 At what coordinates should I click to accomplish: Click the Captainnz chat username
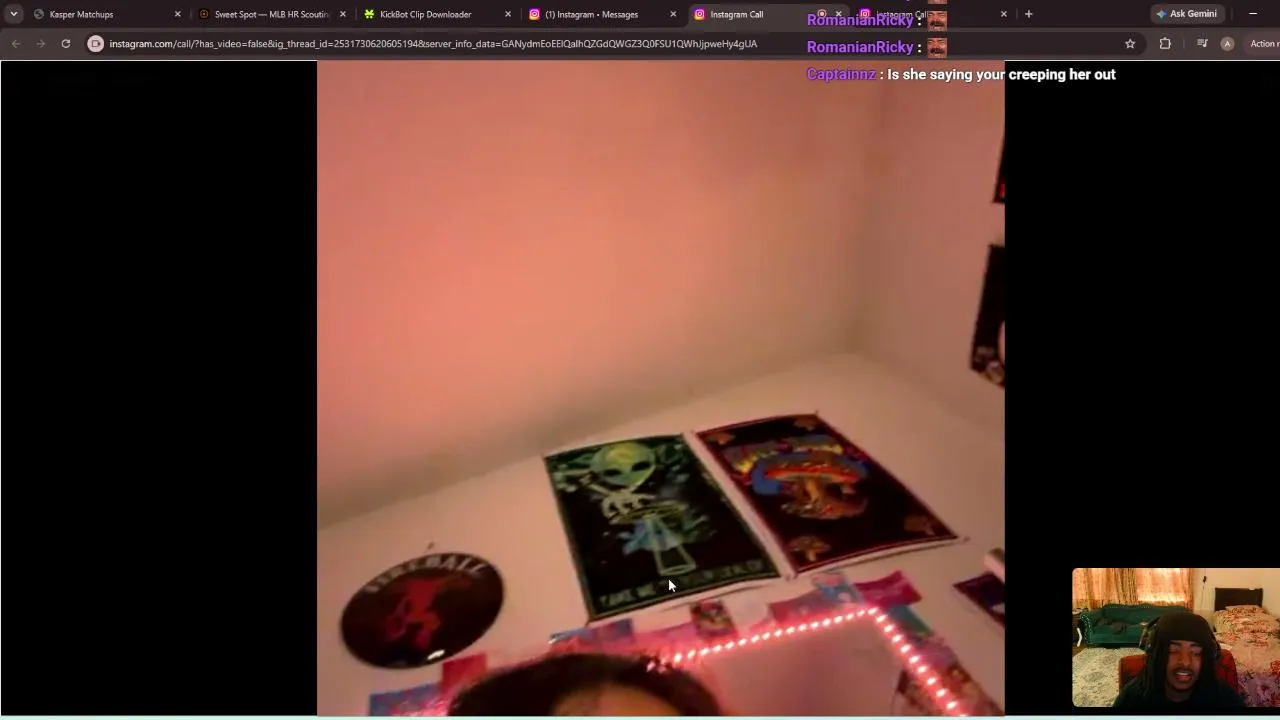841,74
